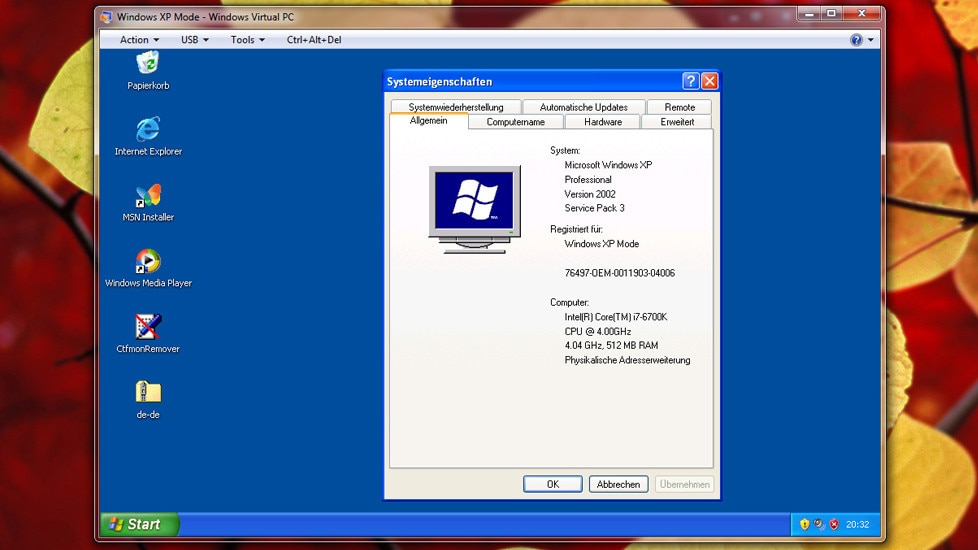The height and width of the screenshot is (550, 978).
Task: Click the 'Microsoft Windows XP' text
Action: point(608,165)
